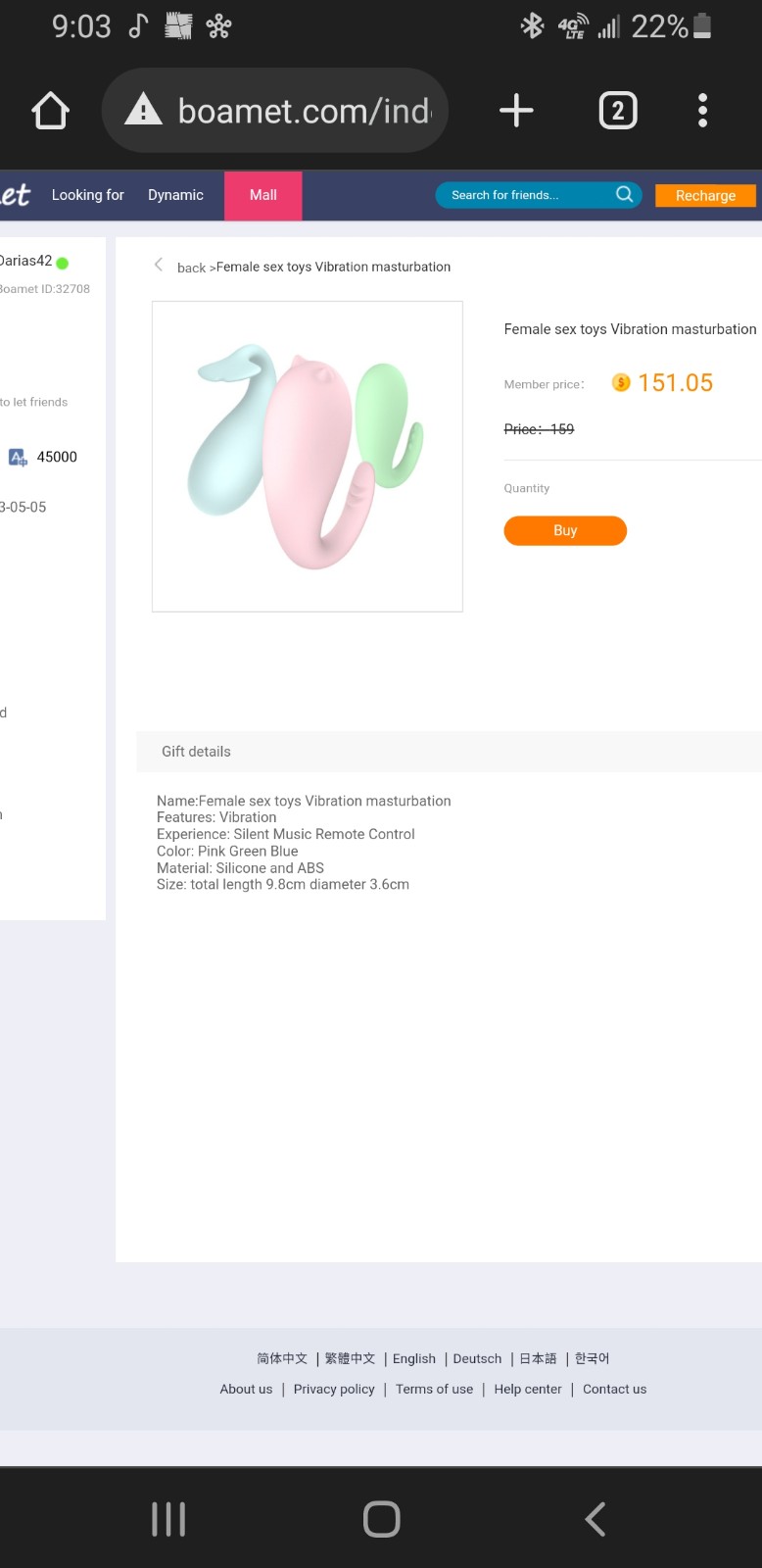Viewport: 762px width, 1568px height.
Task: Tap the Android recent apps button
Action: 168,1519
